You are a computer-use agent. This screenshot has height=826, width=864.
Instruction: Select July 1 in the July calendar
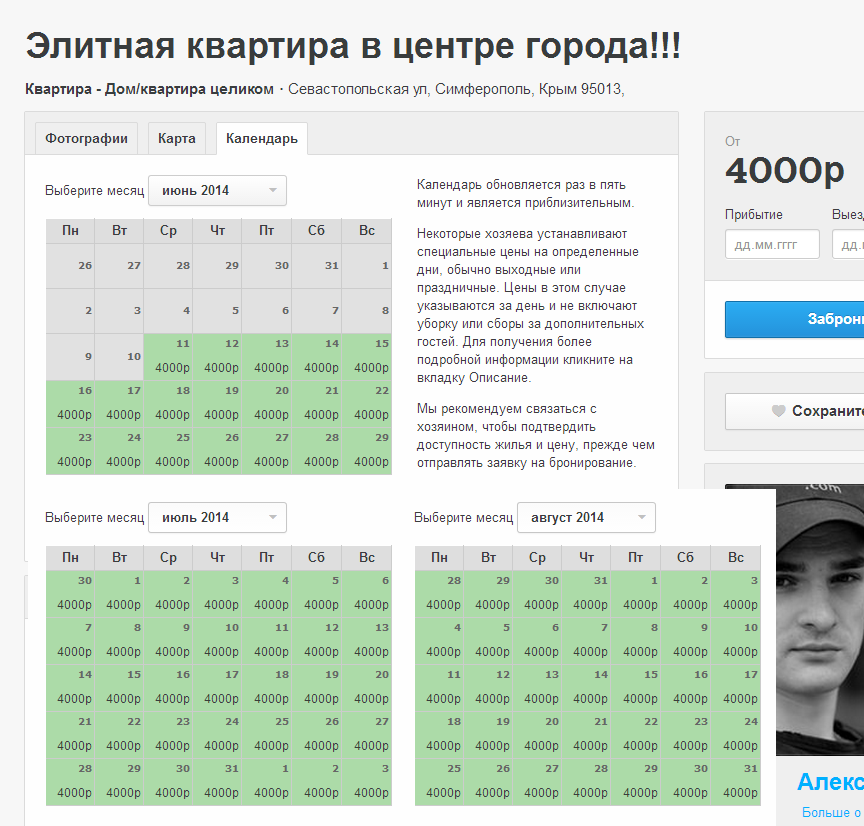120,593
